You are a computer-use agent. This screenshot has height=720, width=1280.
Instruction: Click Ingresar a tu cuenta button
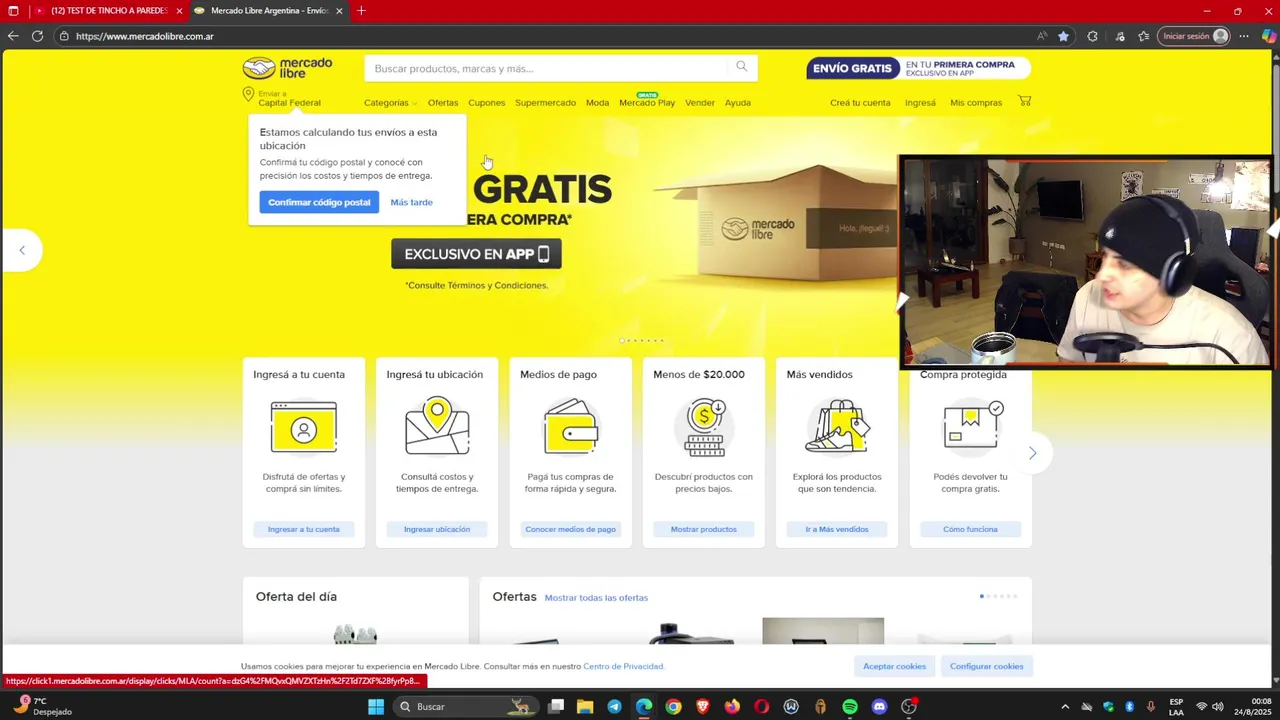304,529
